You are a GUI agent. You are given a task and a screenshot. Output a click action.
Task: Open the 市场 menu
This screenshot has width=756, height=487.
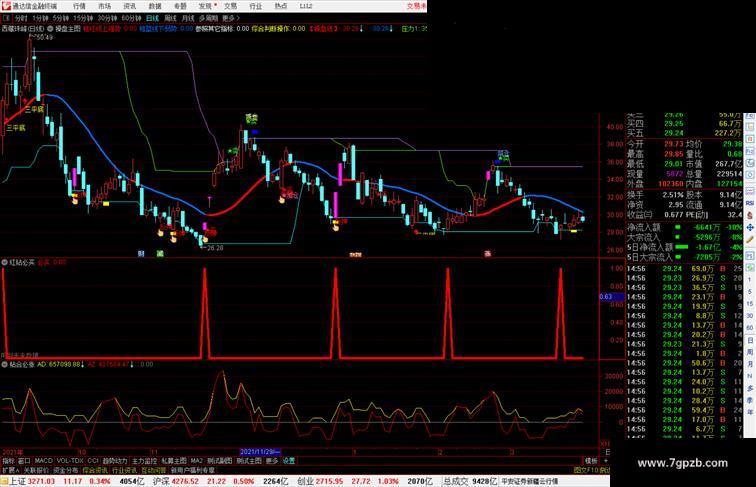[104, 6]
